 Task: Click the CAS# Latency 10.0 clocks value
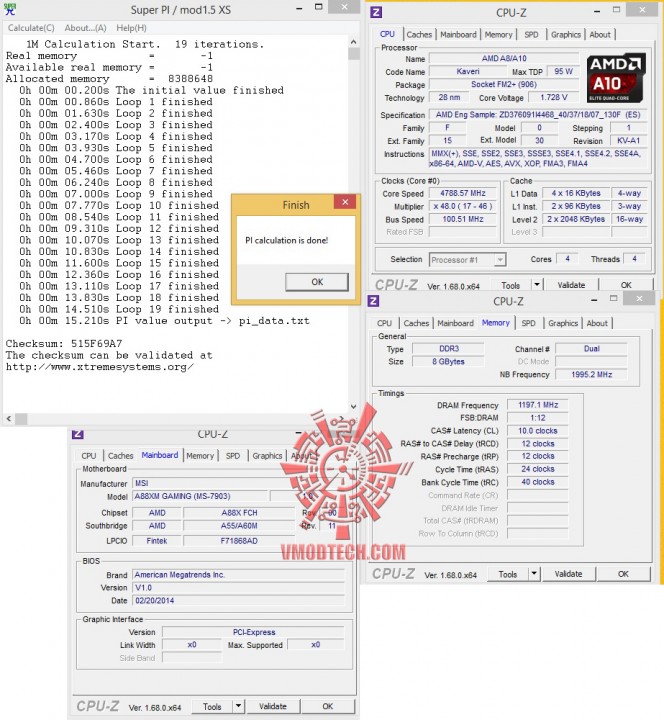538,431
